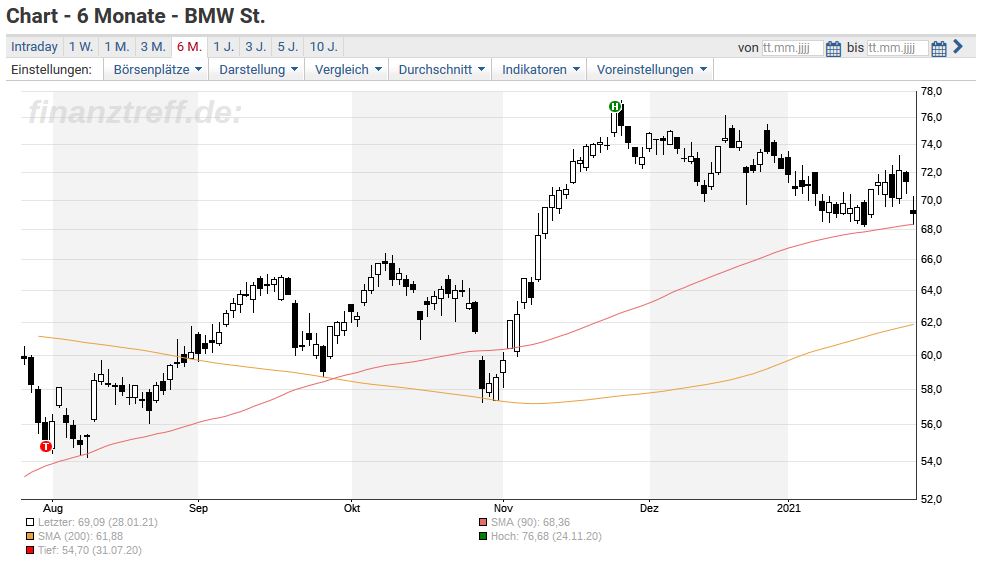
Task: Click 'Tief: 54,70 (31.07.20)' legend text
Action: (x=90, y=550)
